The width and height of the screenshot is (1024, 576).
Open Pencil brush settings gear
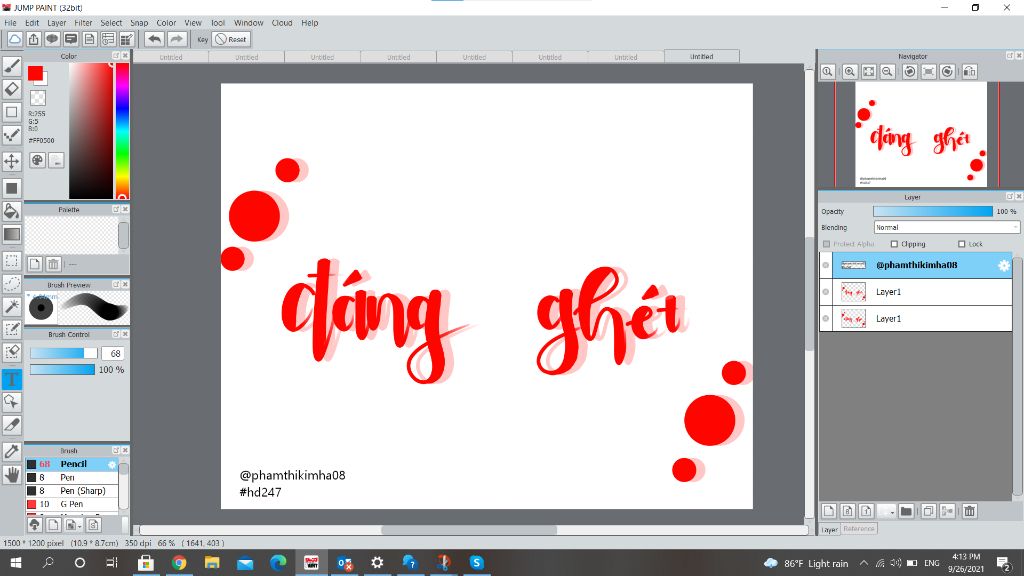[x=112, y=464]
